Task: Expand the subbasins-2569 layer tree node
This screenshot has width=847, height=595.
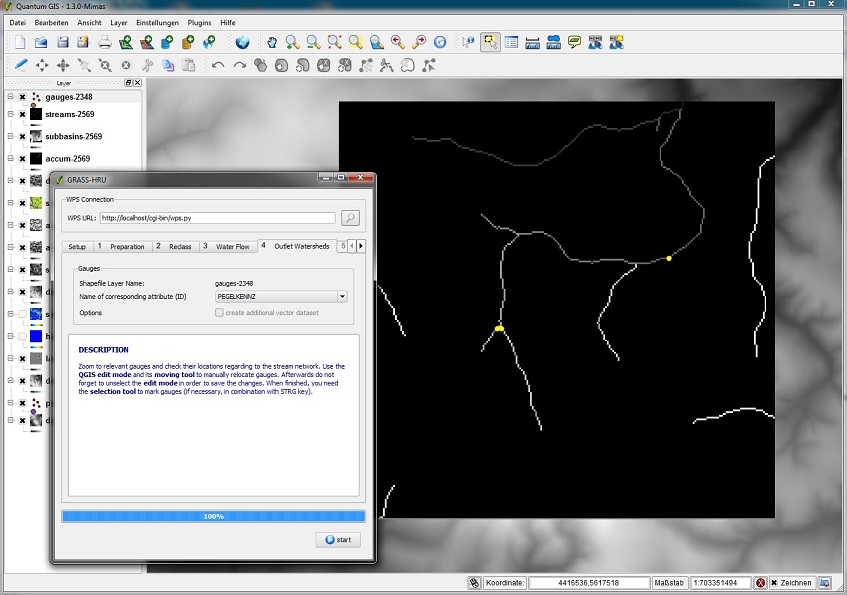Action: (10, 136)
